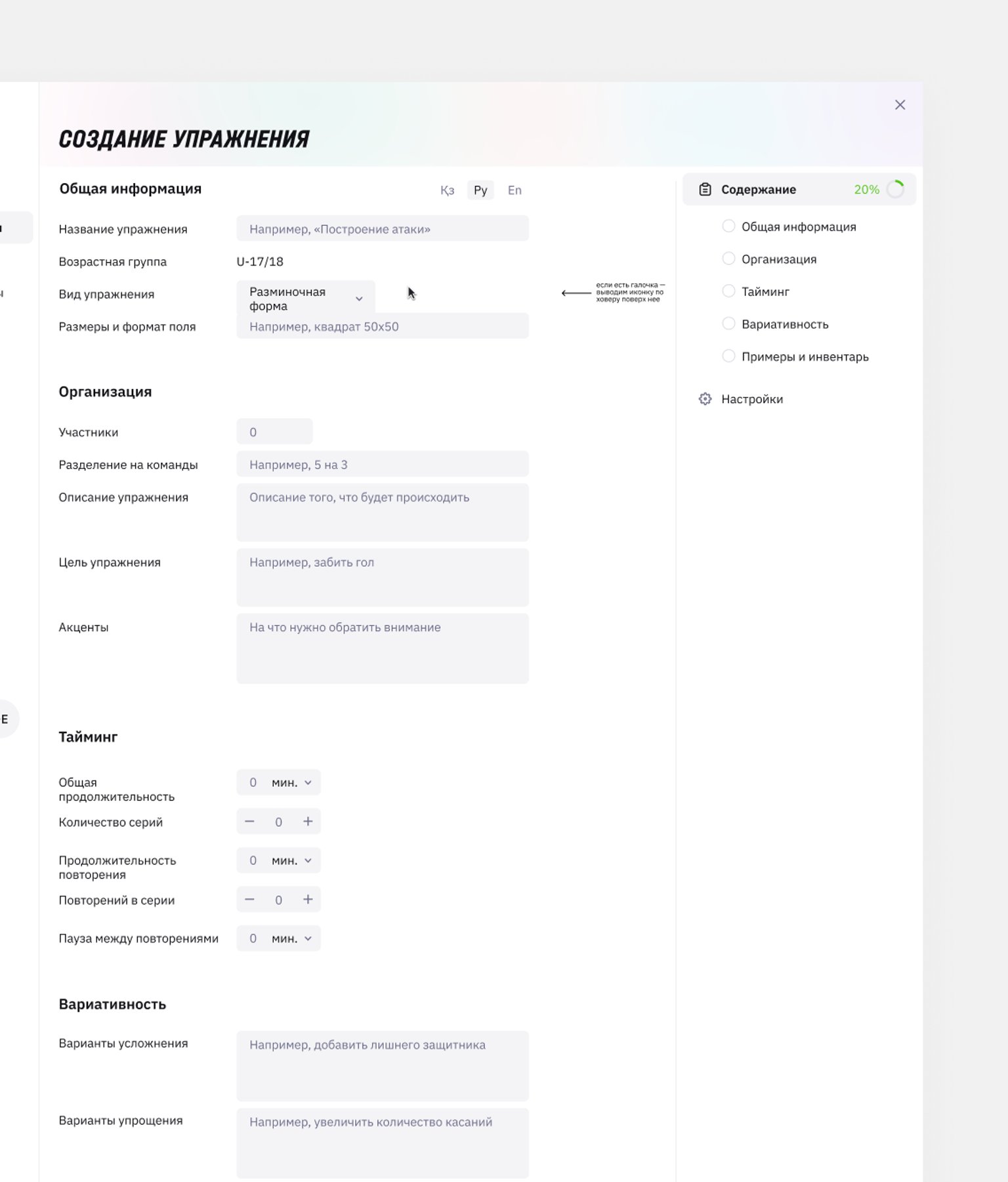Click the Тайминг section heading
This screenshot has height=1182, width=1008.
click(88, 737)
